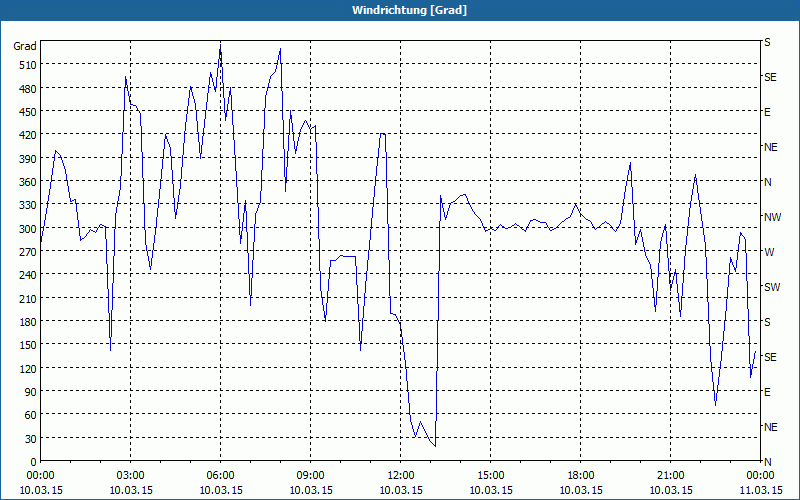Image resolution: width=800 pixels, height=500 pixels.
Task: Select the y-axis value 420
Action: click(28, 135)
